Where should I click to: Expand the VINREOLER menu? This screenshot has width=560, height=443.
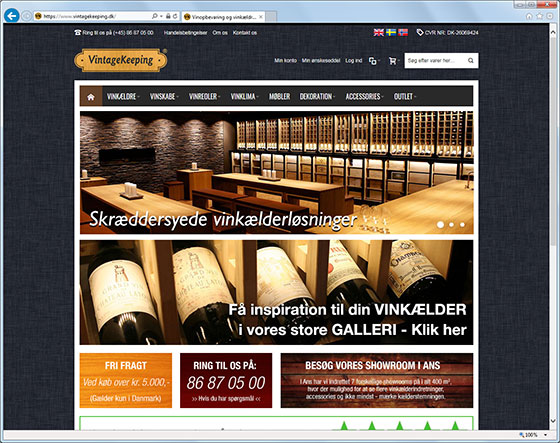coord(204,96)
